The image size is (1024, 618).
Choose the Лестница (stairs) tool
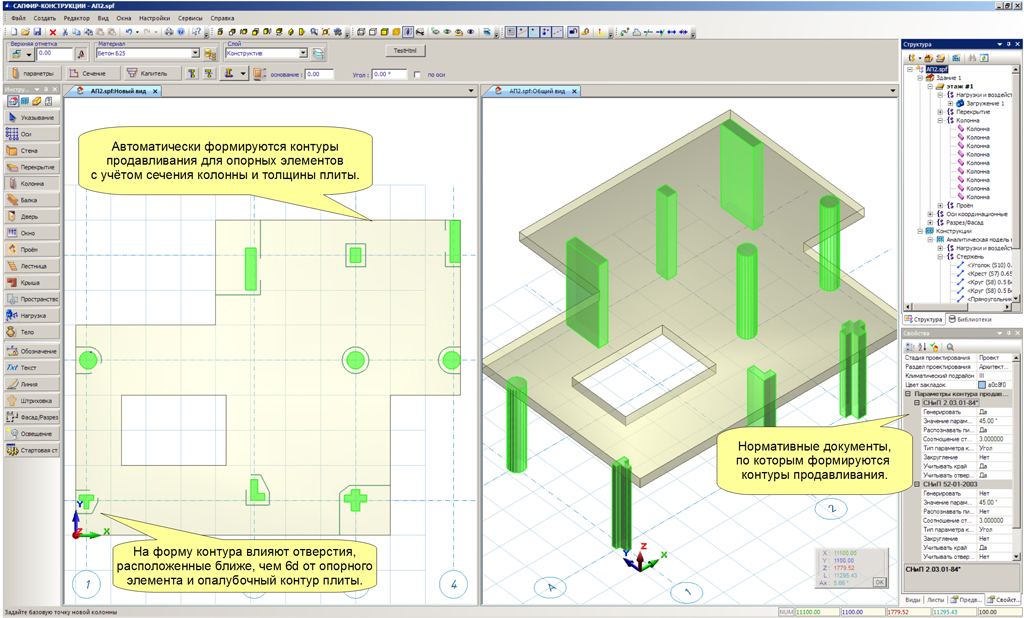point(31,266)
